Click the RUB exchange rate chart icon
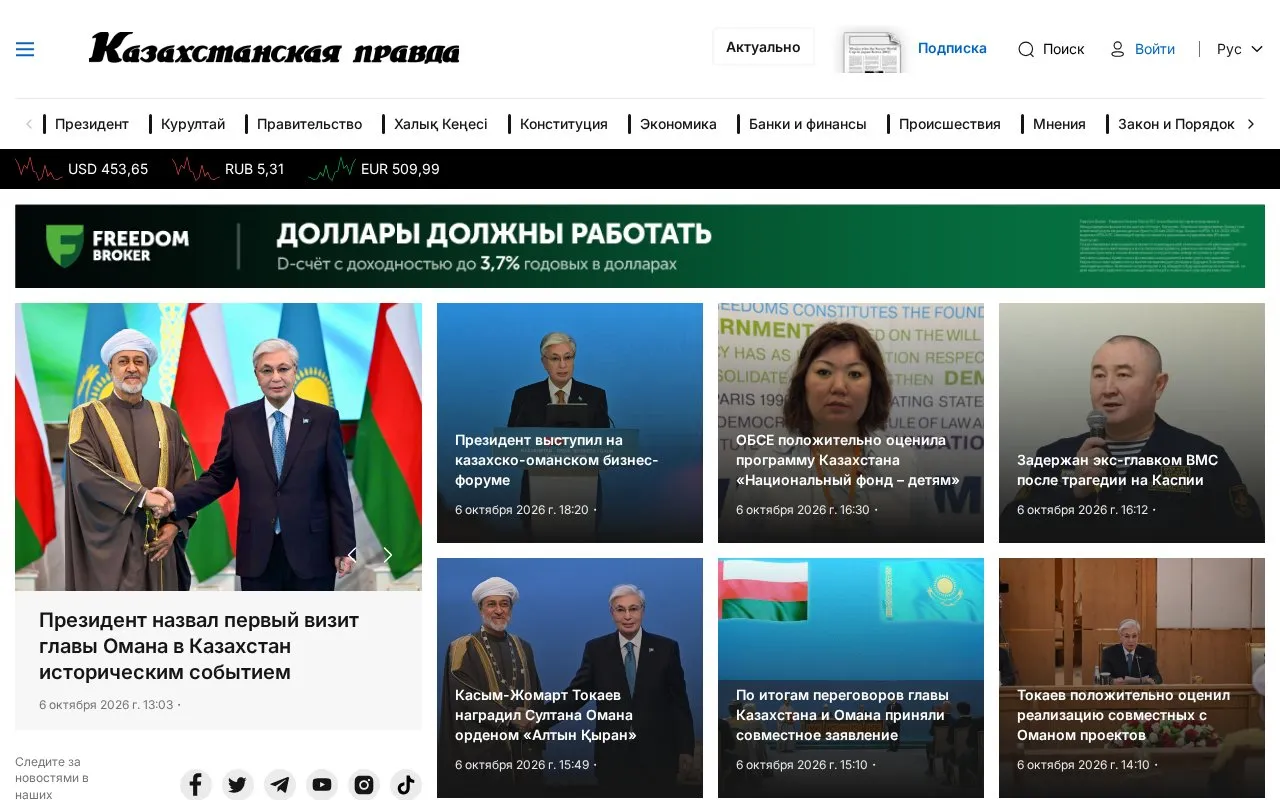The height and width of the screenshot is (800, 1280). point(195,169)
